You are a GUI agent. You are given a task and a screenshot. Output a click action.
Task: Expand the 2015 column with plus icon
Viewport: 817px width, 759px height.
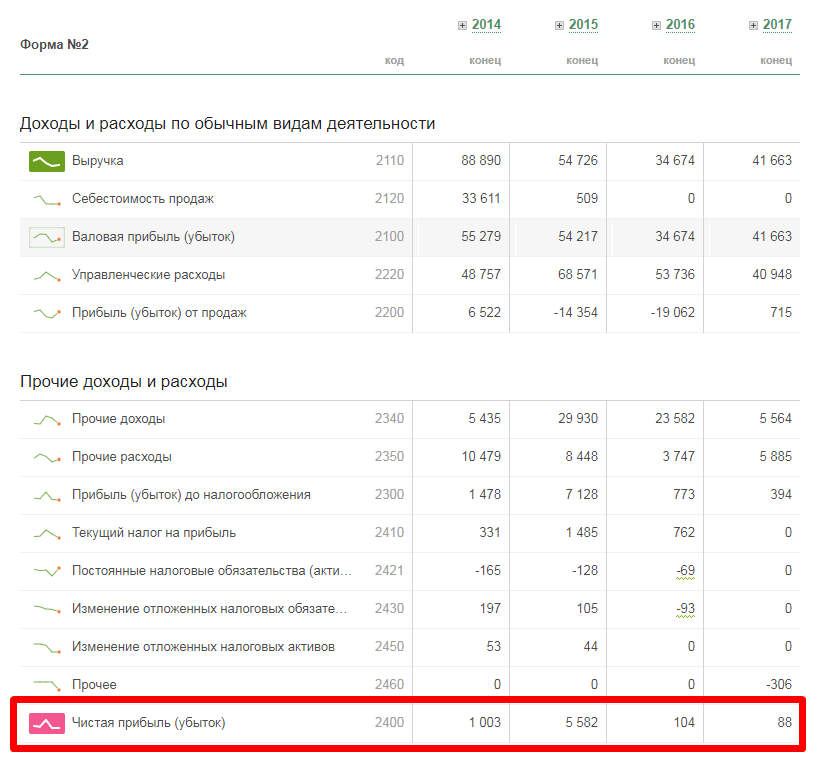559,26
